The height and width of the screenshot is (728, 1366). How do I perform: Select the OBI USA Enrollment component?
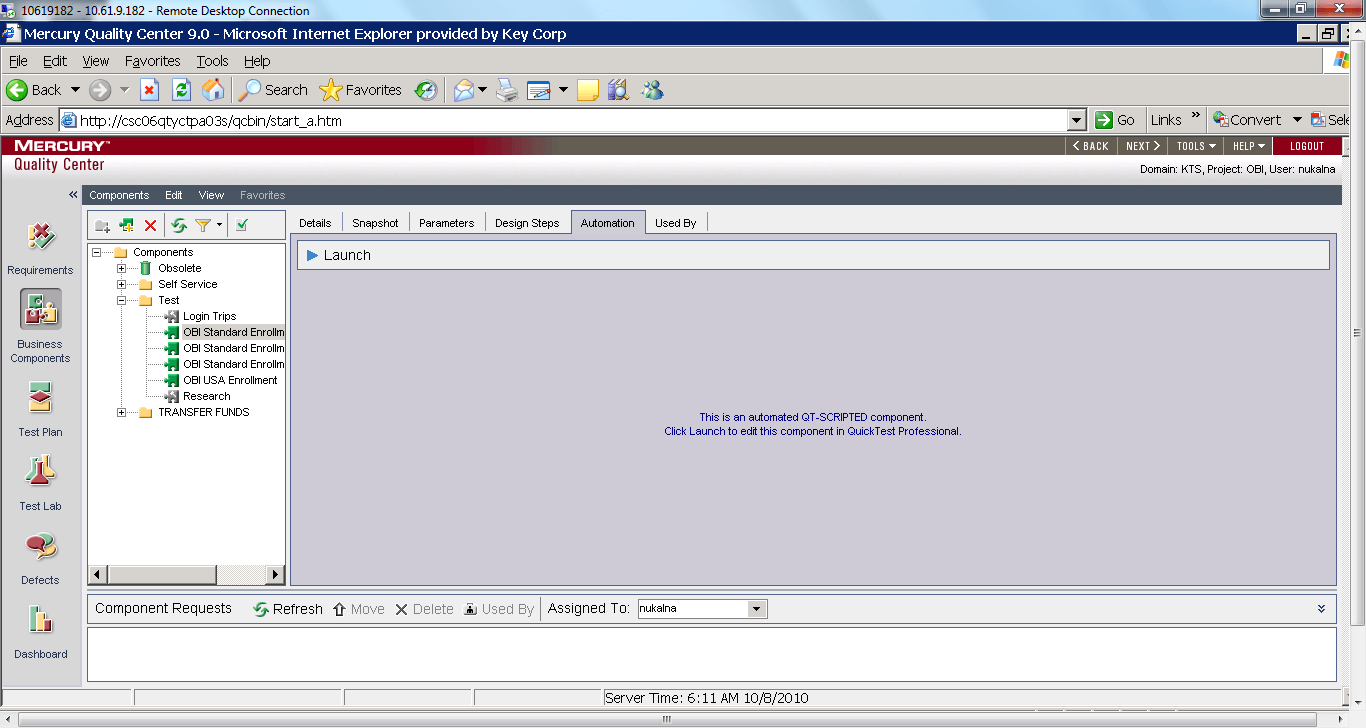(230, 380)
